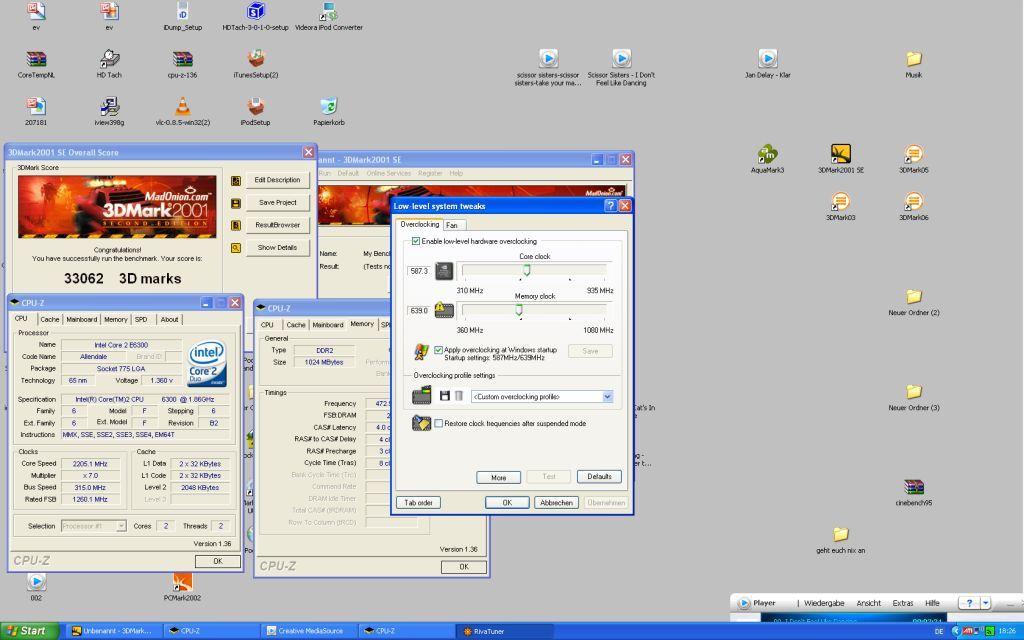Viewport: 1024px width, 640px height.
Task: Click the Memory clock slider handle
Action: coord(519,310)
